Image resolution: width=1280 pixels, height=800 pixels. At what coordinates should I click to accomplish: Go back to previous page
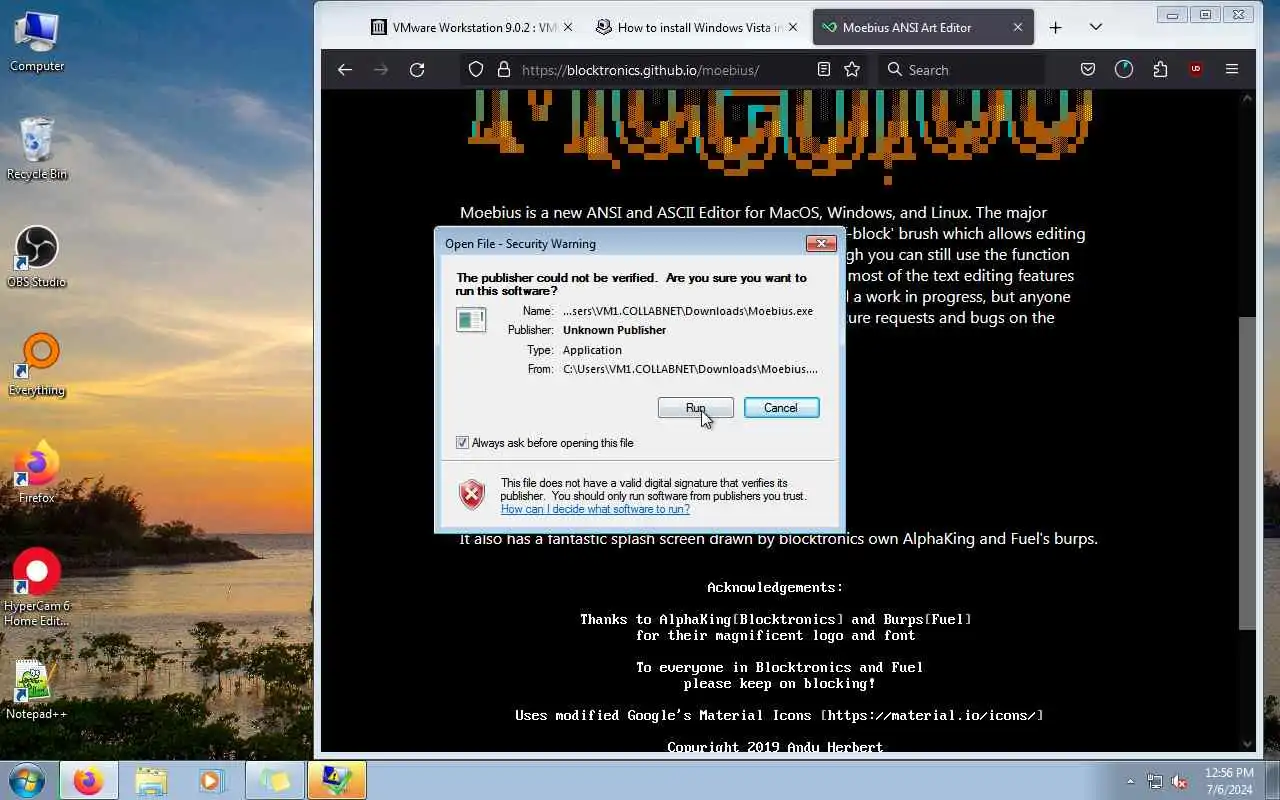[x=345, y=70]
